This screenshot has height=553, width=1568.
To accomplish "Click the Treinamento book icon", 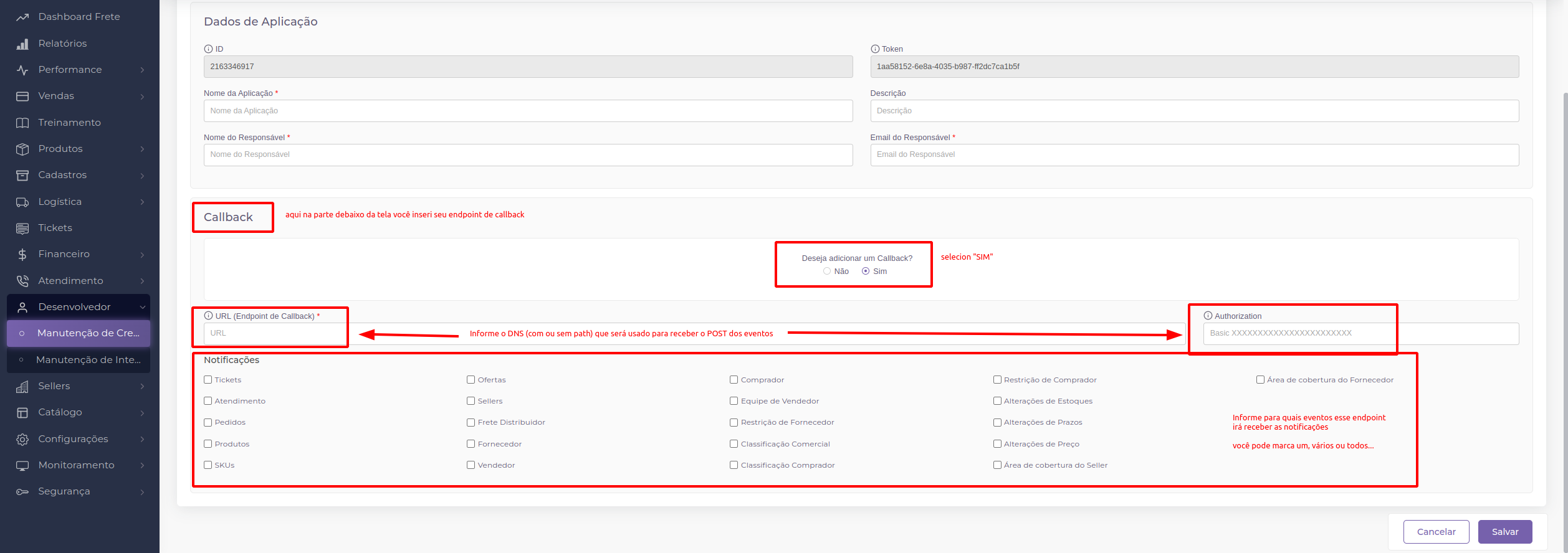I will click(22, 123).
